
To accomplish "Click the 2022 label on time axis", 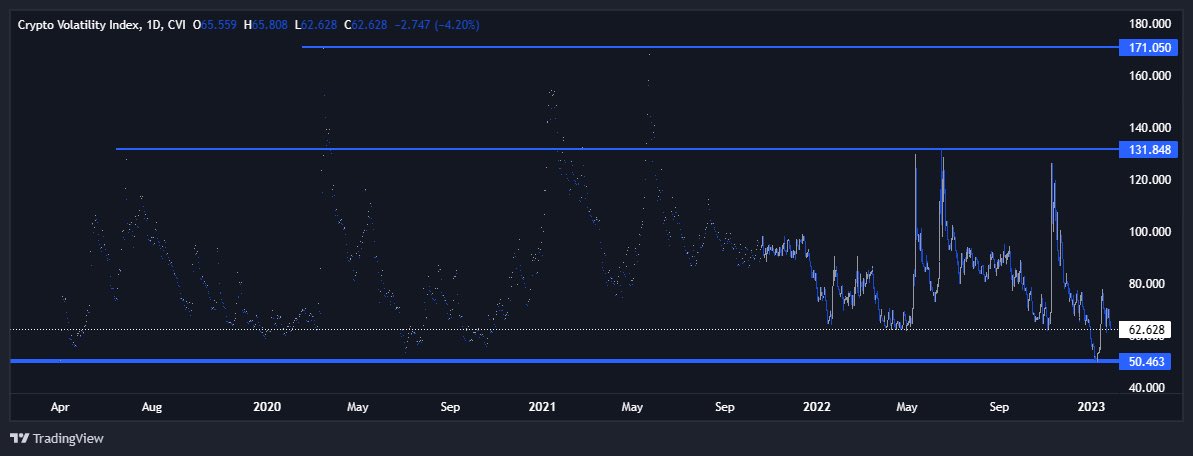I will (817, 407).
